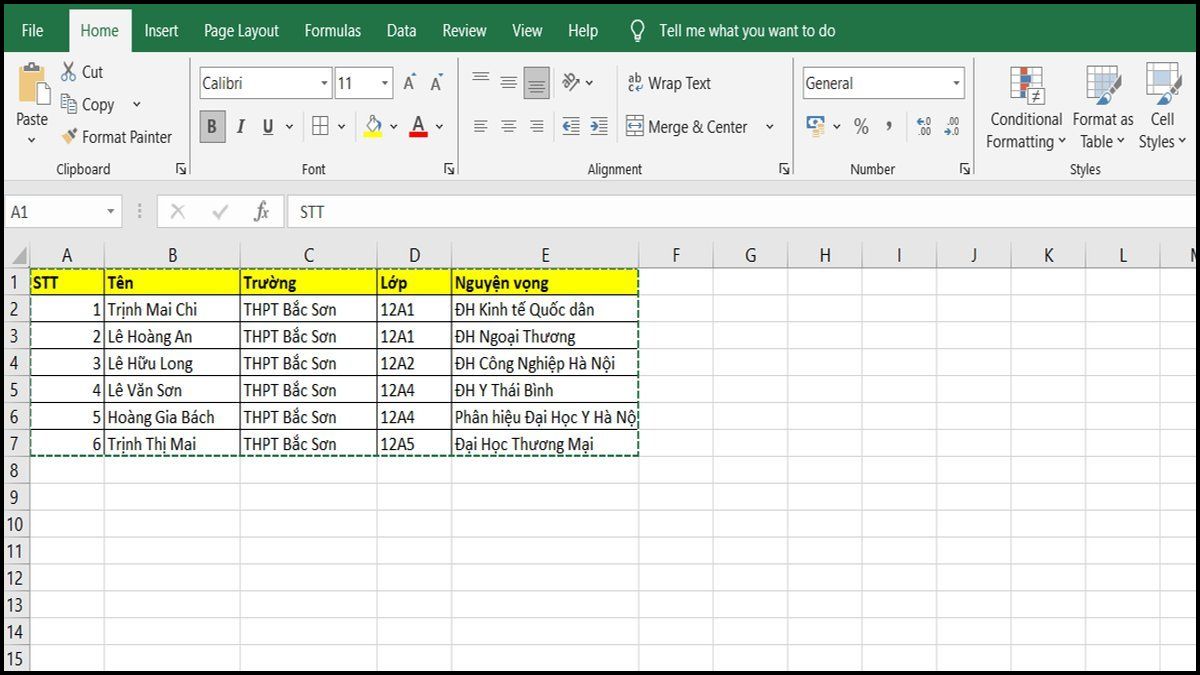Click the Orientation angled text icon
The image size is (1200, 675).
(571, 83)
